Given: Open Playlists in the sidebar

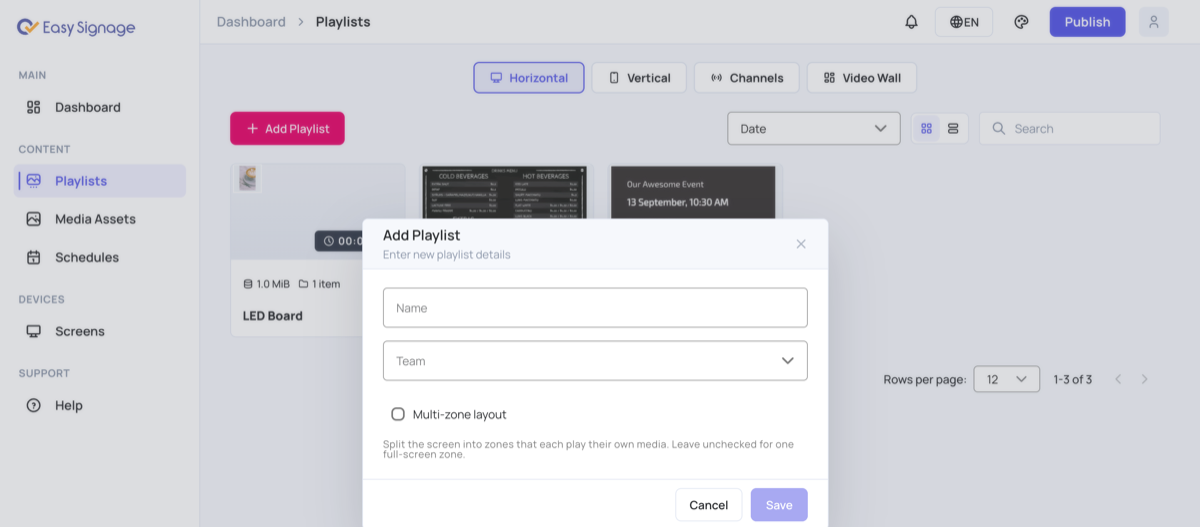Looking at the screenshot, I should click(x=100, y=181).
